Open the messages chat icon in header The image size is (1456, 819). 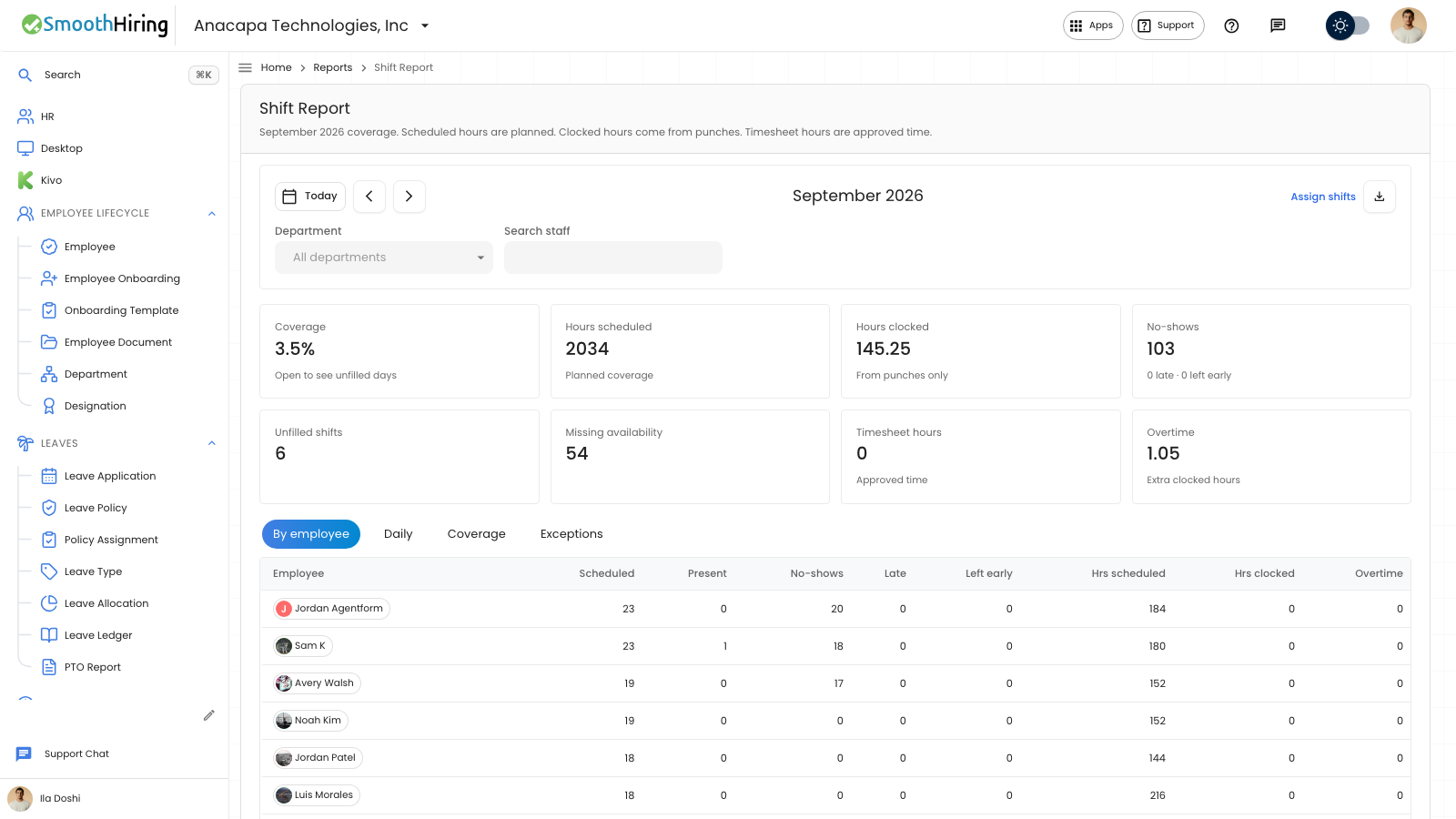point(1278,25)
